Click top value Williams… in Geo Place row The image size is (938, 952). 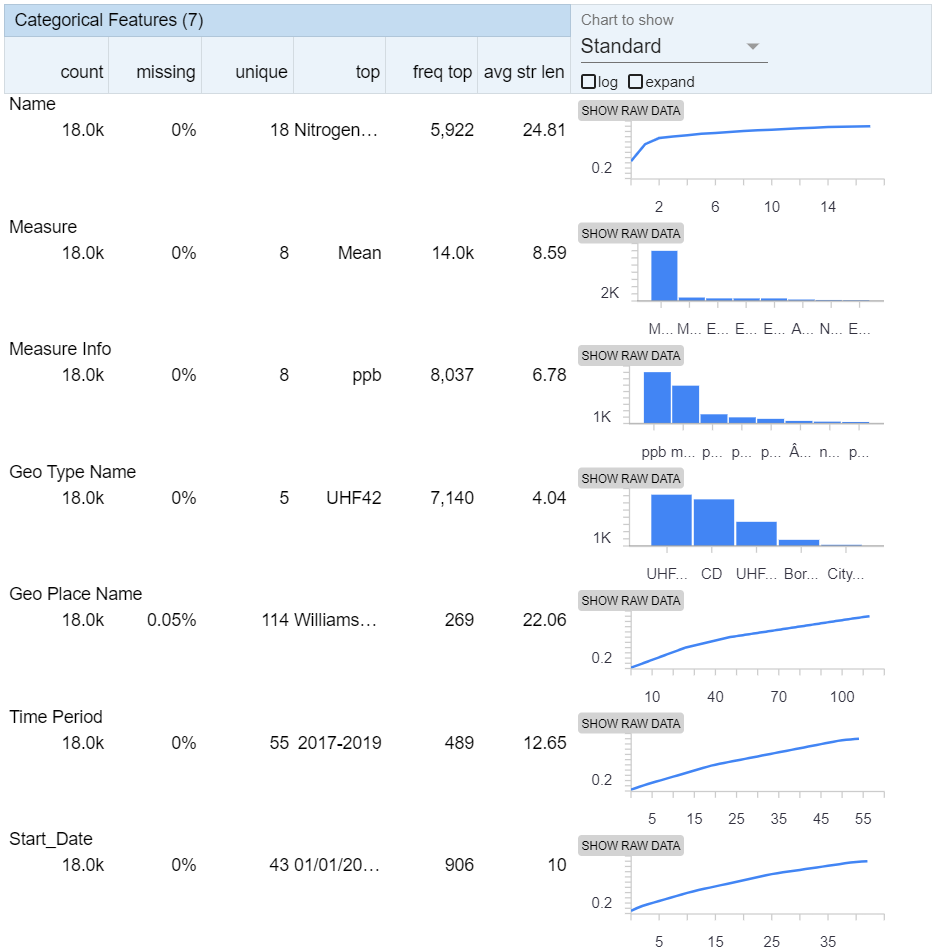click(335, 620)
